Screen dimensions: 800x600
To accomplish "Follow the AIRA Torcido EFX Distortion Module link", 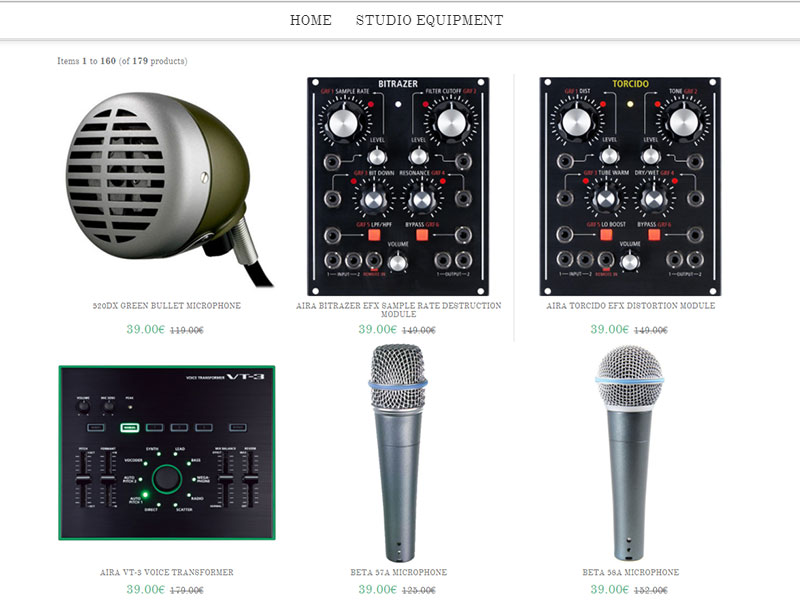I will (631, 306).
